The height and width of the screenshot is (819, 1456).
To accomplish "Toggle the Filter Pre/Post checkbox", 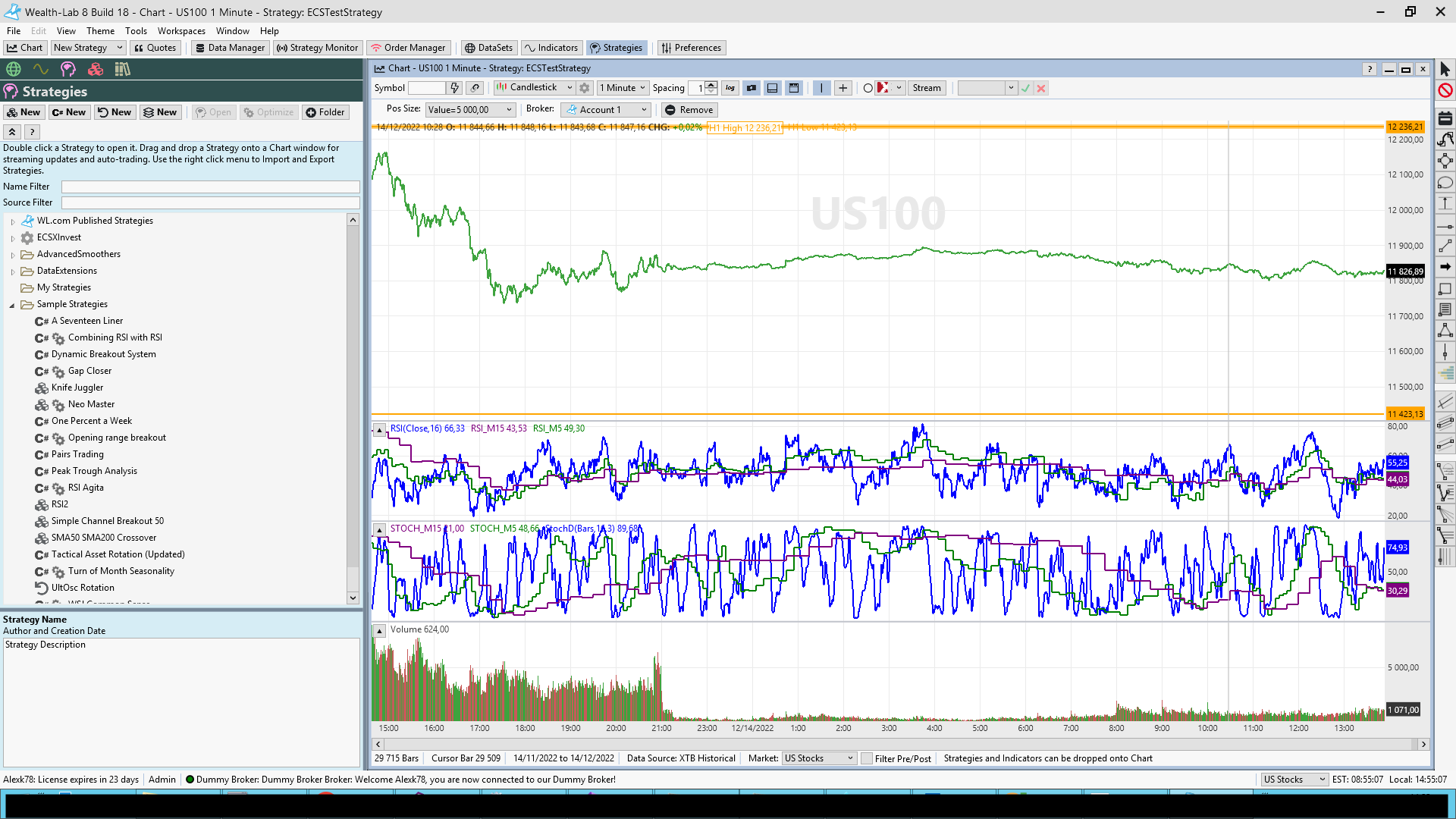I will coord(867,758).
